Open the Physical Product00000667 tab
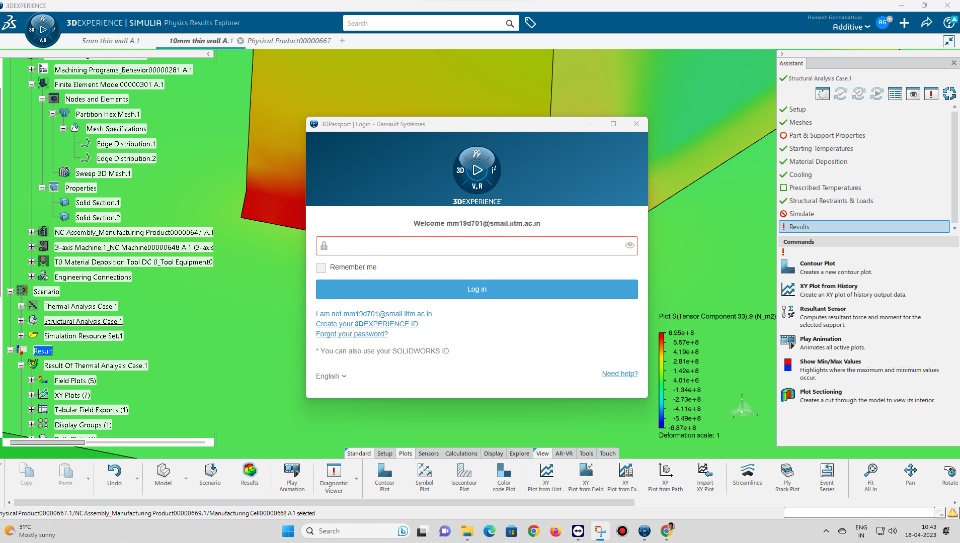The image size is (960, 543). tap(289, 40)
